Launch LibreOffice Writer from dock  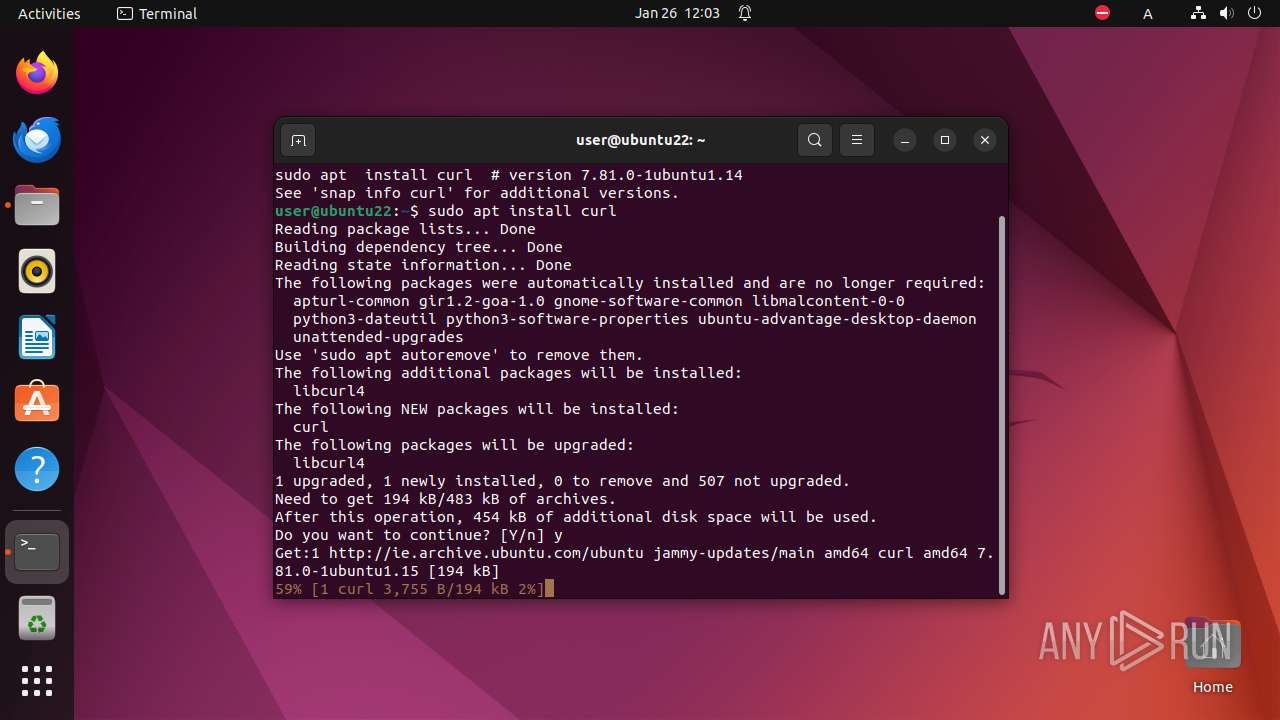point(37,337)
